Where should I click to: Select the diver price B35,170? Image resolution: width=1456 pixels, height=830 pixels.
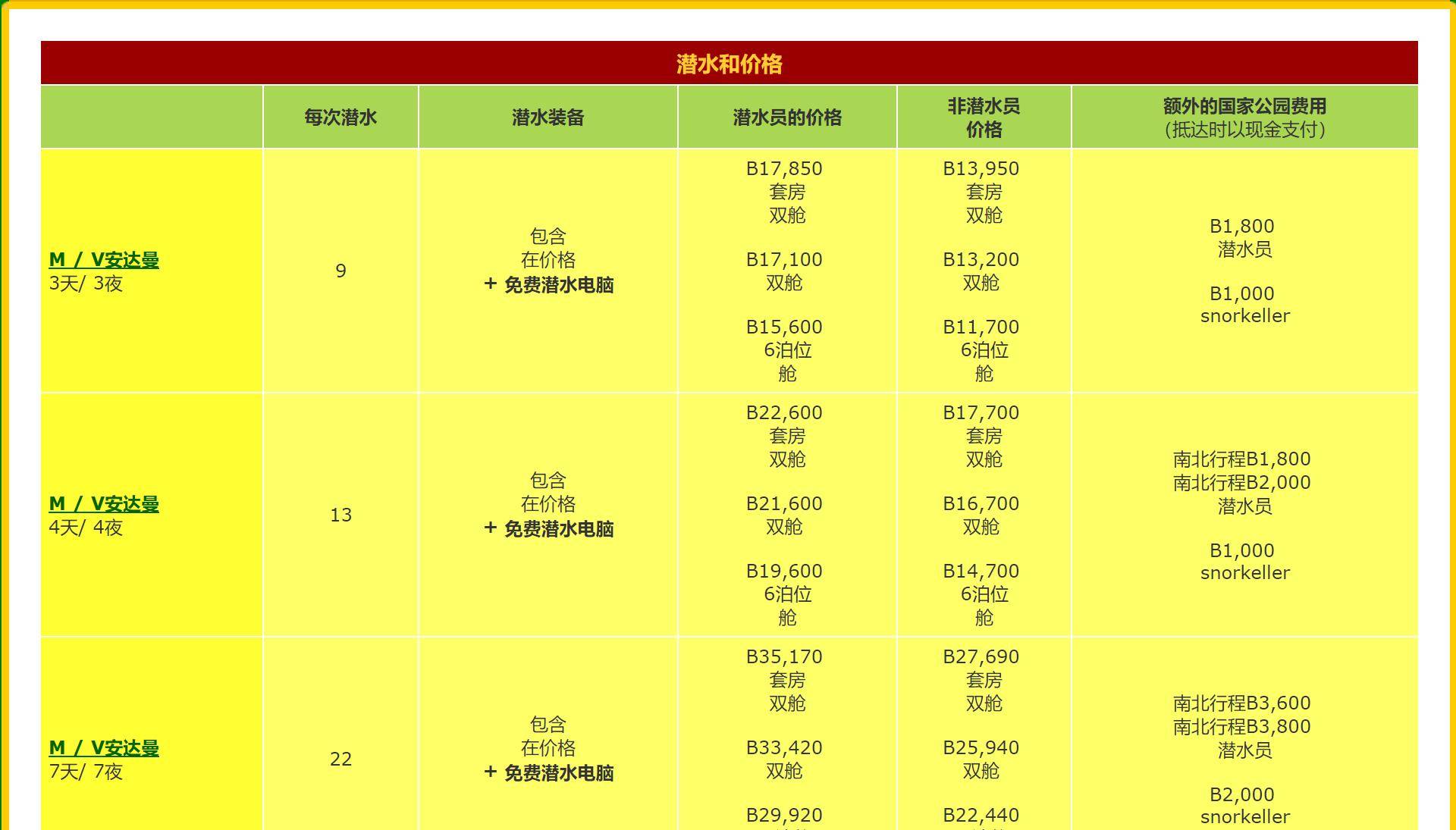click(x=784, y=656)
